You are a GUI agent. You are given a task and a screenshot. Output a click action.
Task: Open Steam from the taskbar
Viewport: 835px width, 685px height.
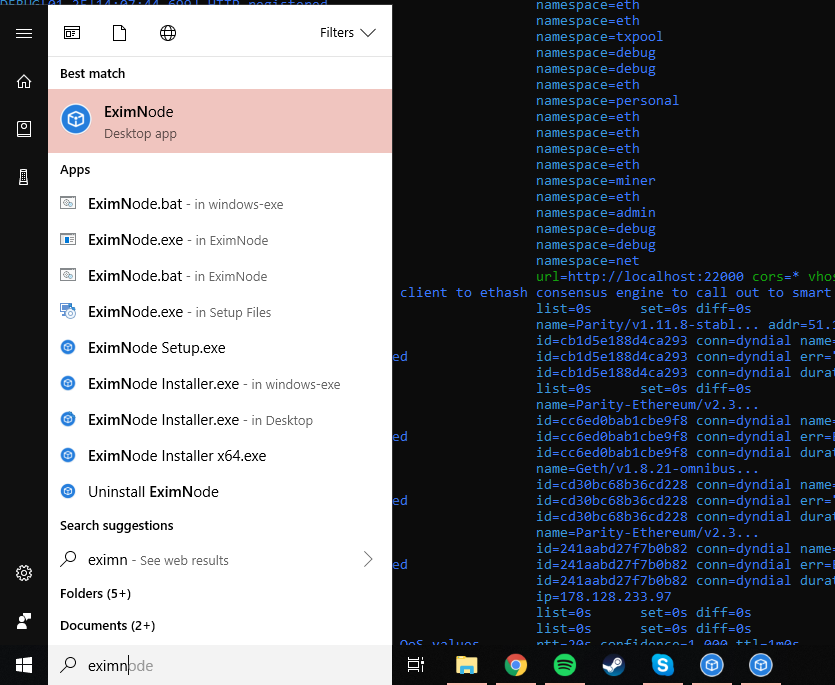coord(613,665)
